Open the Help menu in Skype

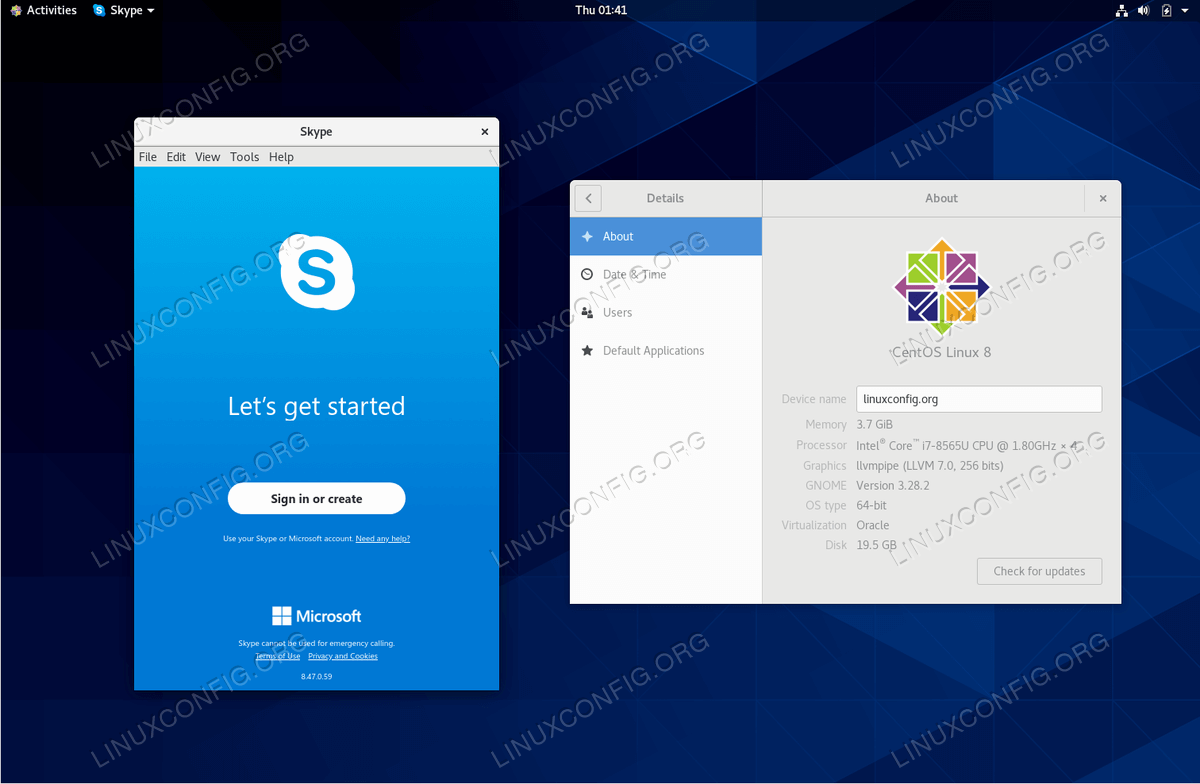pos(281,157)
